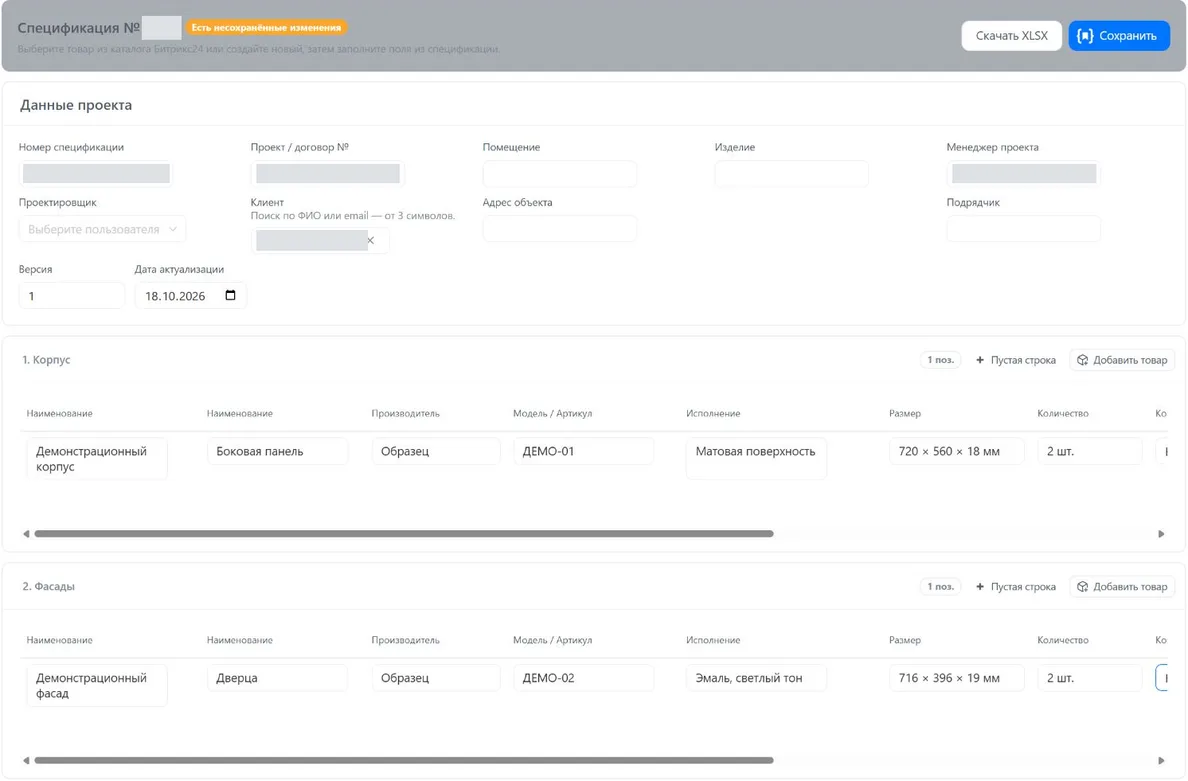Edit the ДЕМО-01 article cell
The height and width of the screenshot is (781, 1188).
tap(583, 451)
